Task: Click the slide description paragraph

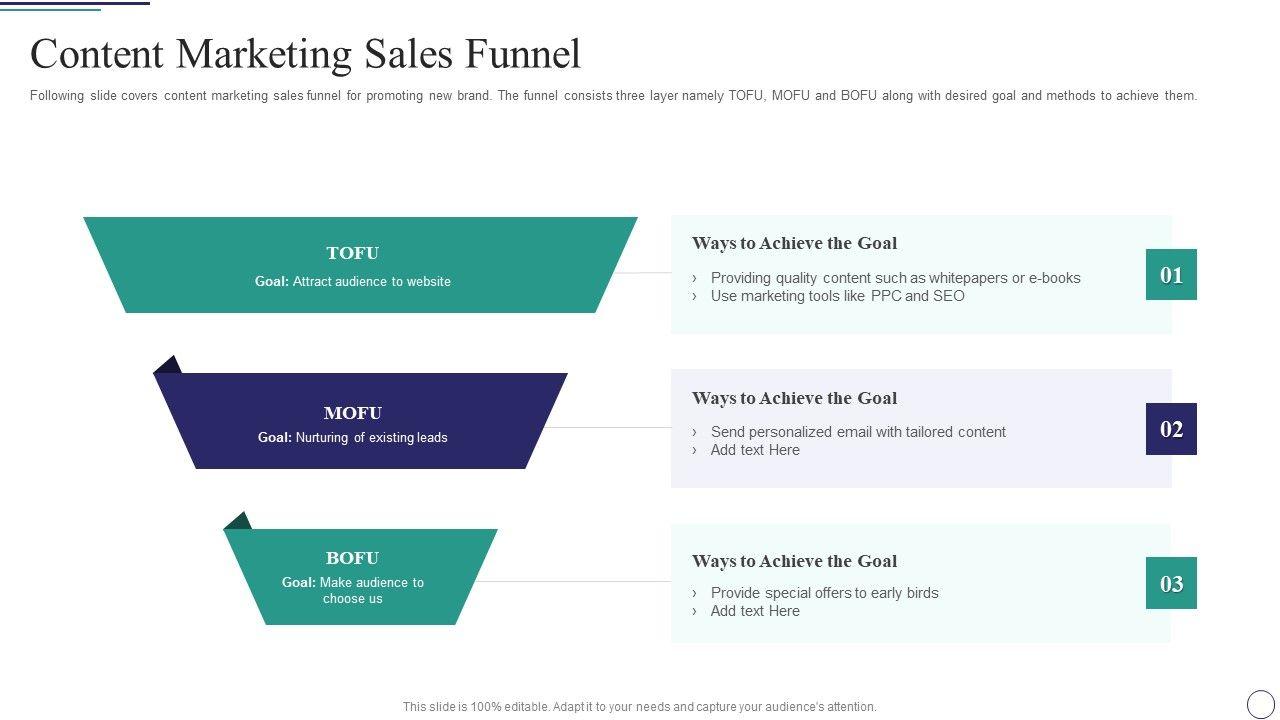Action: [x=613, y=96]
